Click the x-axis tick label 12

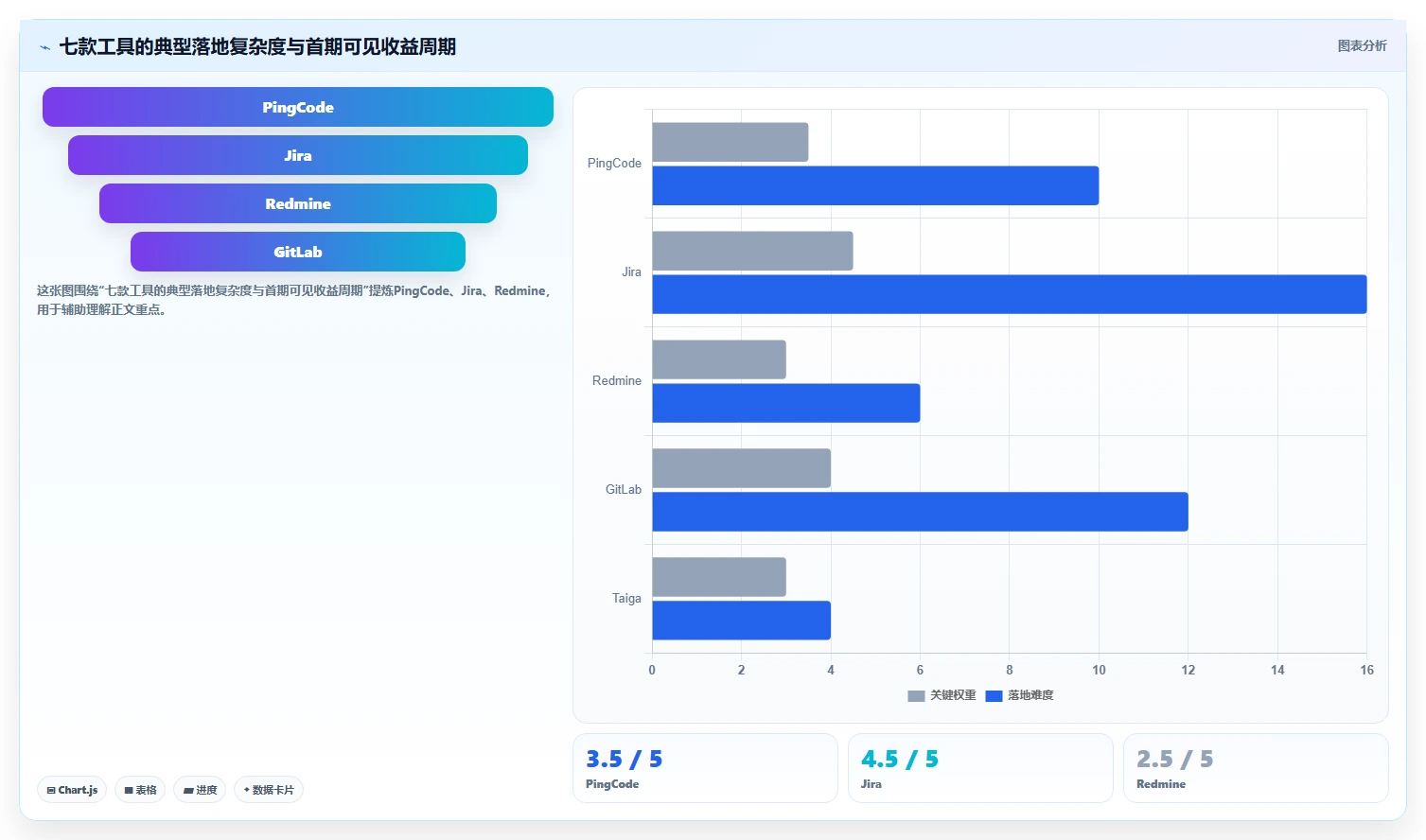tap(1188, 670)
